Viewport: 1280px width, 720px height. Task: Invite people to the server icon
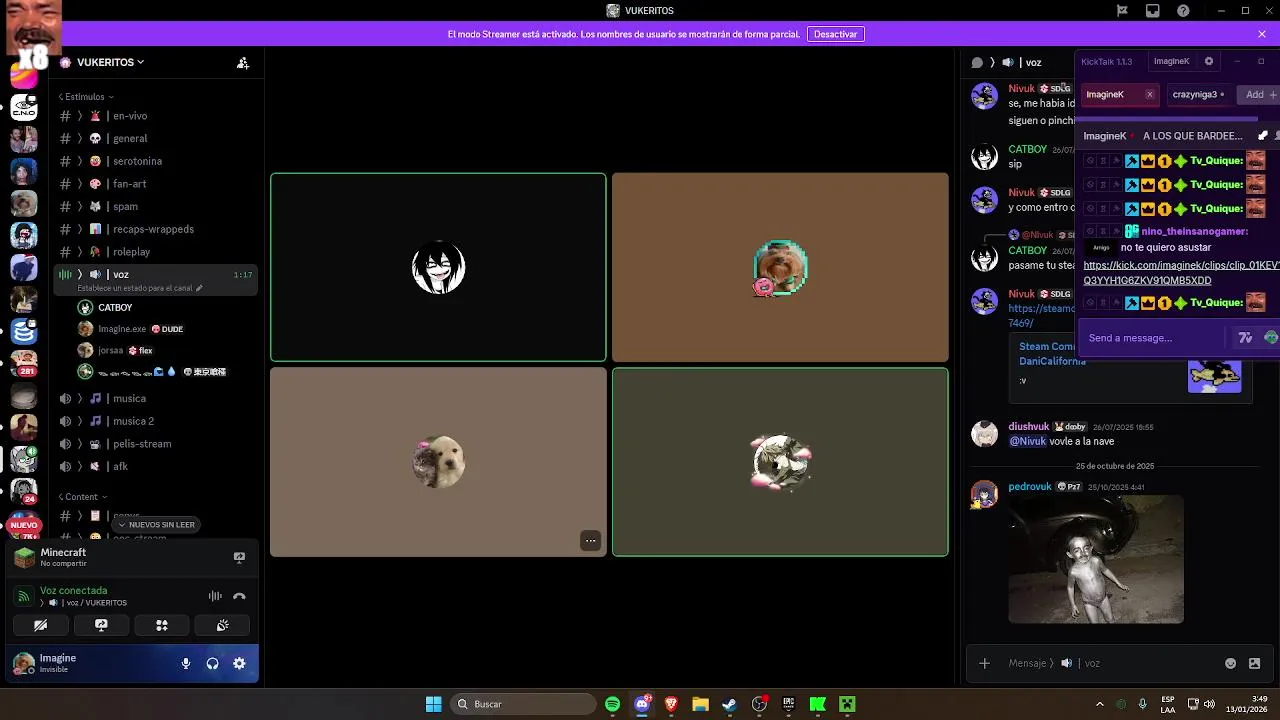coord(243,62)
